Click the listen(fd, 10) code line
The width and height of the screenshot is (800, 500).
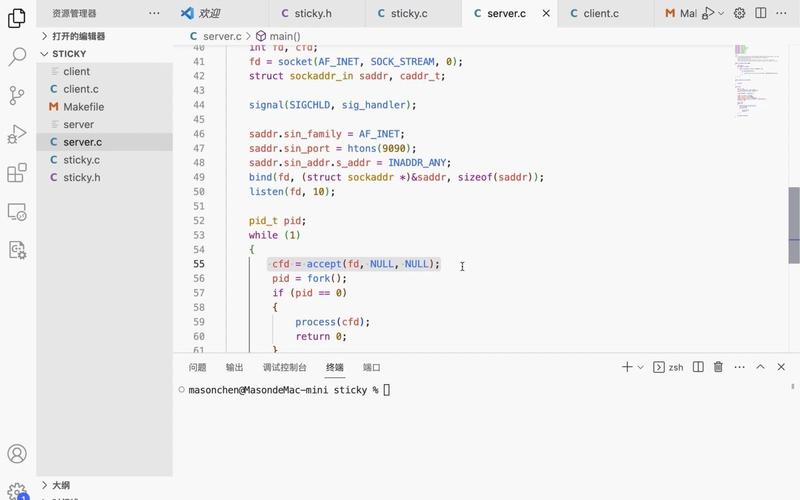tap(292, 192)
